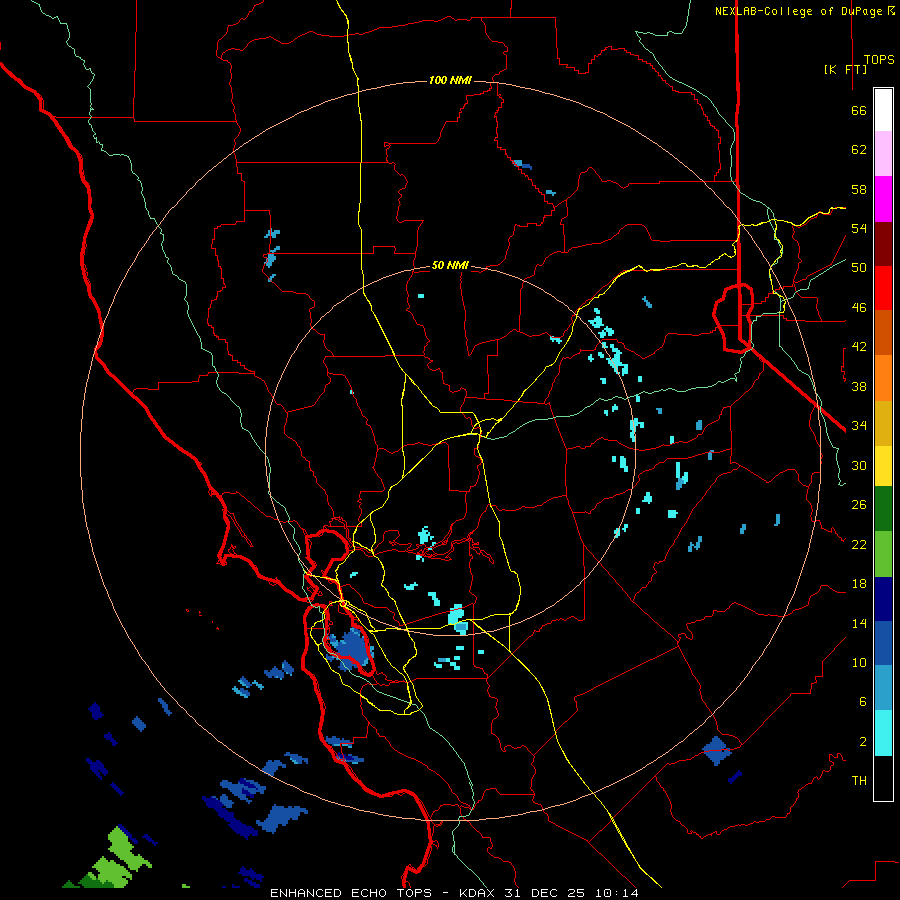Click the legend value '66'
Image resolution: width=900 pixels, height=900 pixels.
point(859,111)
